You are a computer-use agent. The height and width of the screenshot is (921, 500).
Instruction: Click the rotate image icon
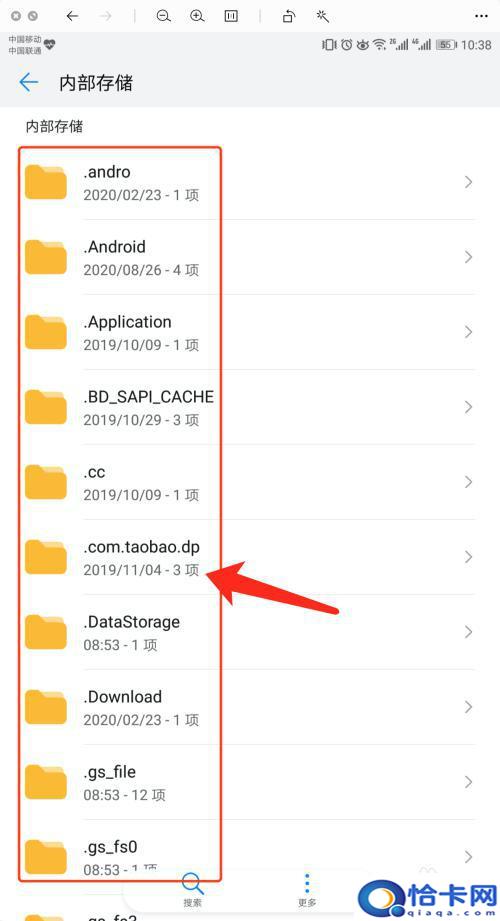288,16
